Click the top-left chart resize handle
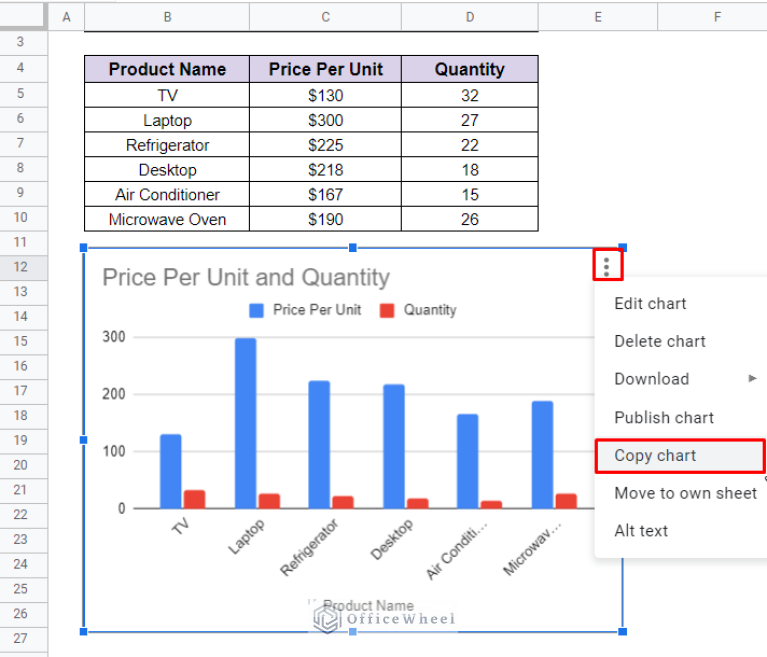The height and width of the screenshot is (657, 767). point(83,248)
